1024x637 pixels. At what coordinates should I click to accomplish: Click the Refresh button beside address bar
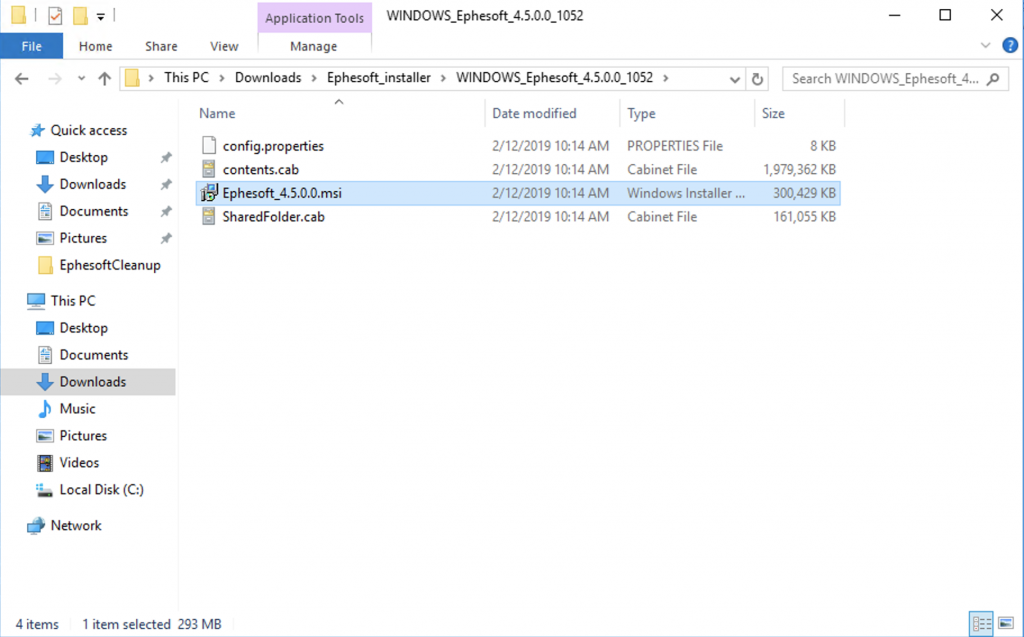click(x=757, y=79)
